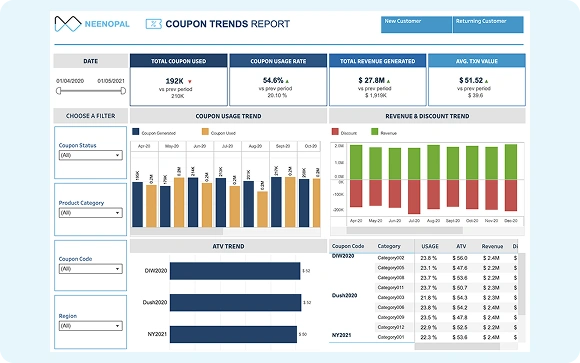Open the Region dropdown

[91, 326]
